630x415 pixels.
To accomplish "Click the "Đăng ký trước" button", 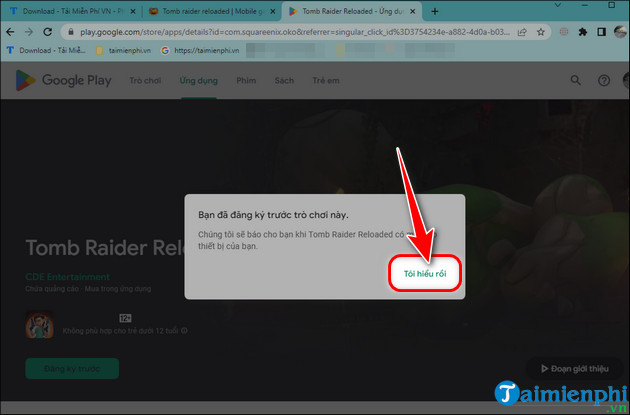I will (x=71, y=368).
